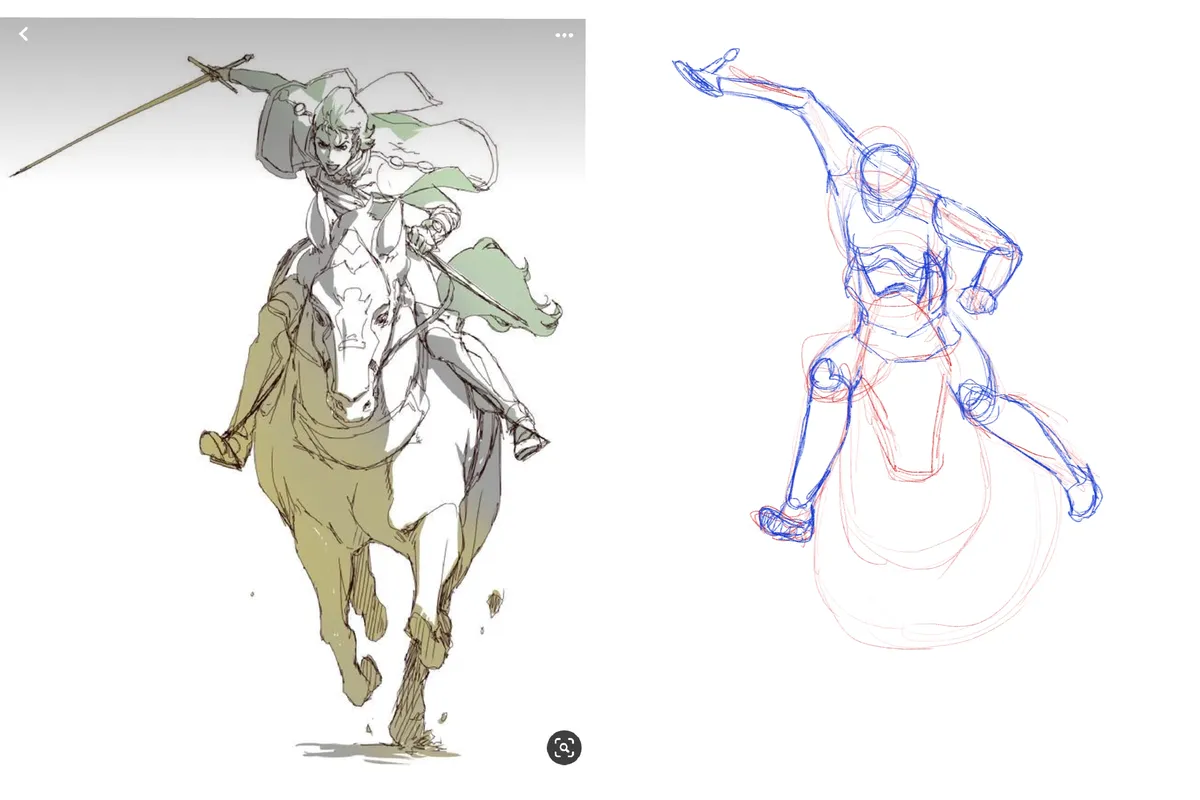Click the clenched fist in the blue sketch
The width and height of the screenshot is (1200, 800).
pyautogui.click(x=976, y=298)
